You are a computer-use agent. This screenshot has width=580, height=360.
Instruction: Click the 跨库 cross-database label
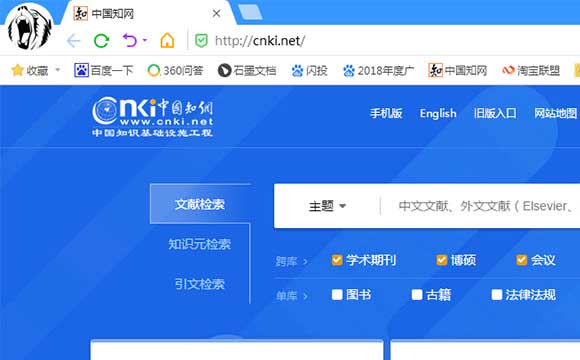[287, 262]
